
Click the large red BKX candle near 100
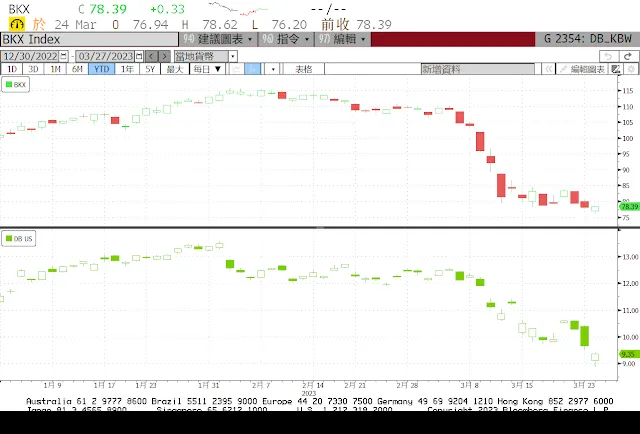coord(480,141)
